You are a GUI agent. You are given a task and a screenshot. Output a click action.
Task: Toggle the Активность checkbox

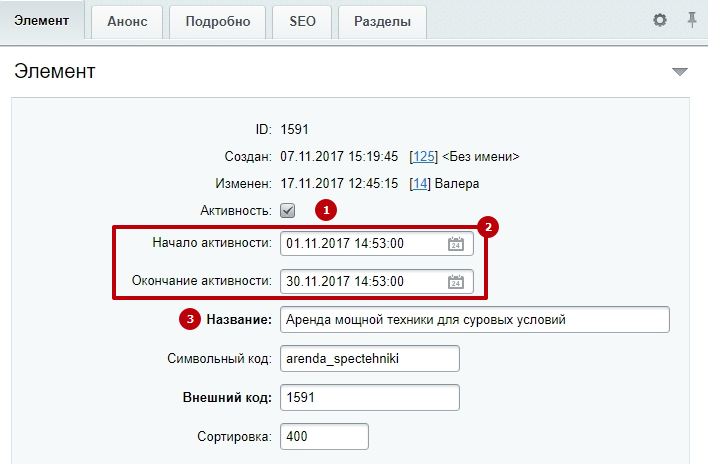(x=287, y=210)
